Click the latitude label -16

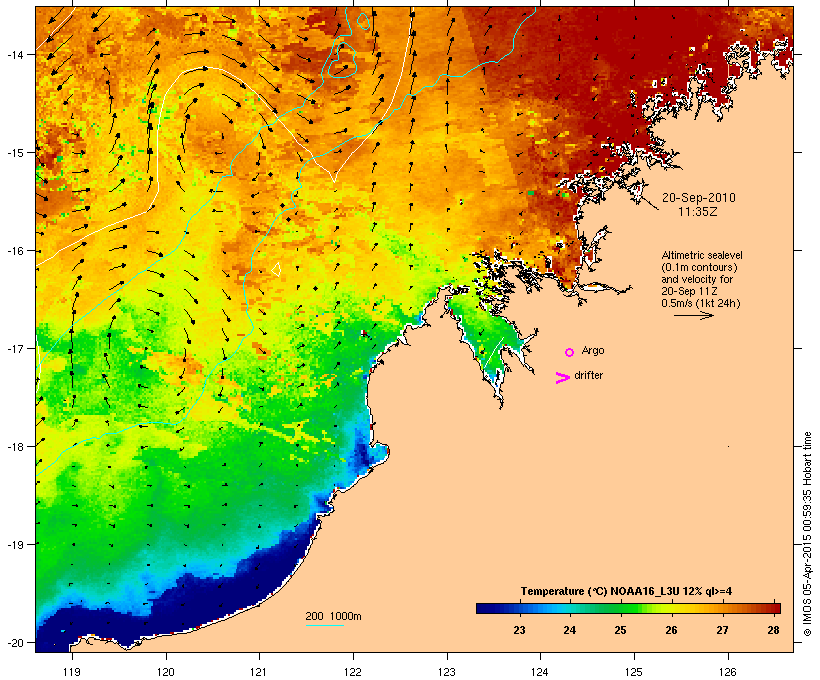[x=15, y=251]
